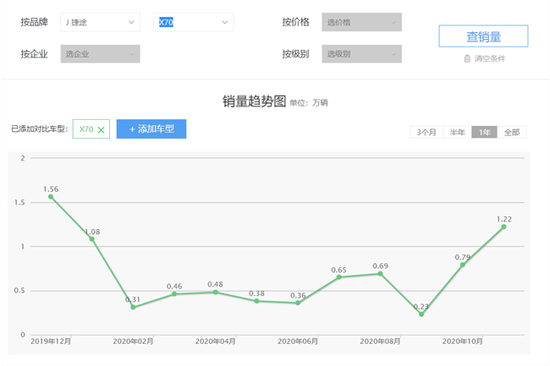This screenshot has width=550, height=366.
Task: Click the 0.31 data point for 2020年02月
Action: (133, 307)
